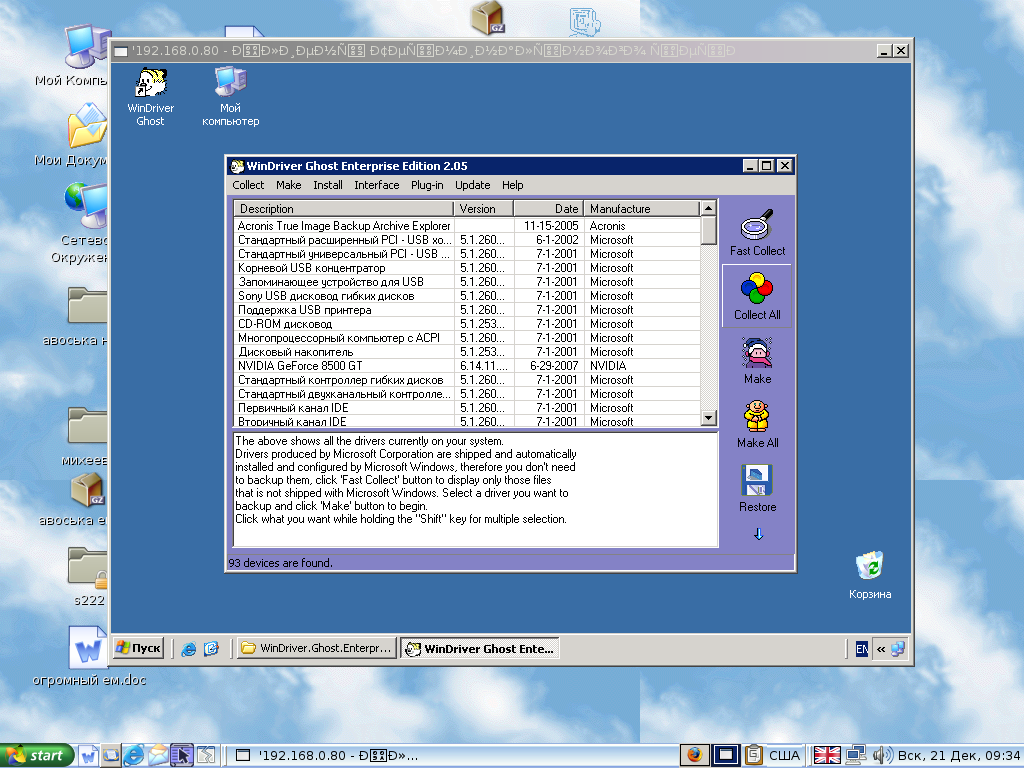Click the Make icon in sidebar
The image size is (1024, 768).
757,354
